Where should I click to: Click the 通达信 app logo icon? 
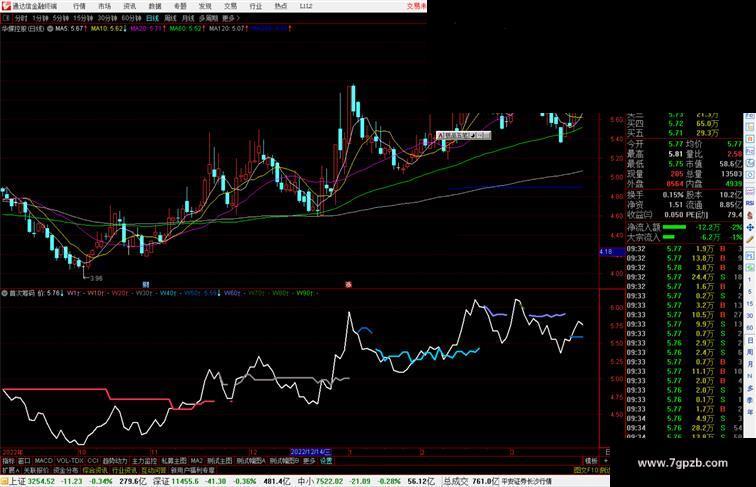click(x=6, y=6)
